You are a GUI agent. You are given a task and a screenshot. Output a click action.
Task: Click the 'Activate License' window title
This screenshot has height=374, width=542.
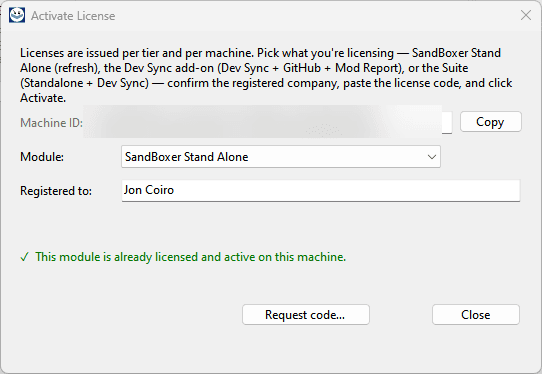(73, 16)
